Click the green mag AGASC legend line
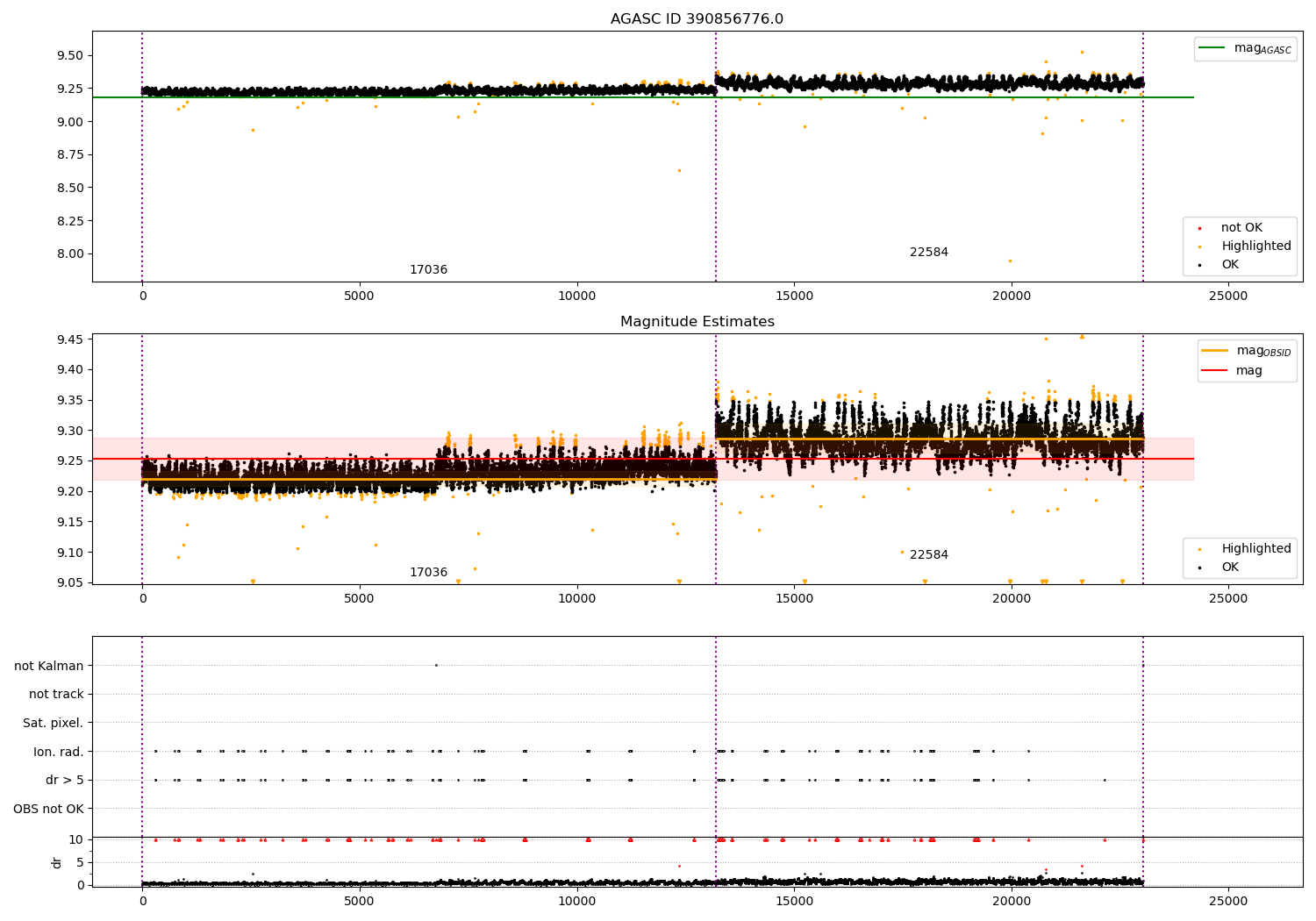Image resolution: width=1316 pixels, height=921 pixels. 1213,48
